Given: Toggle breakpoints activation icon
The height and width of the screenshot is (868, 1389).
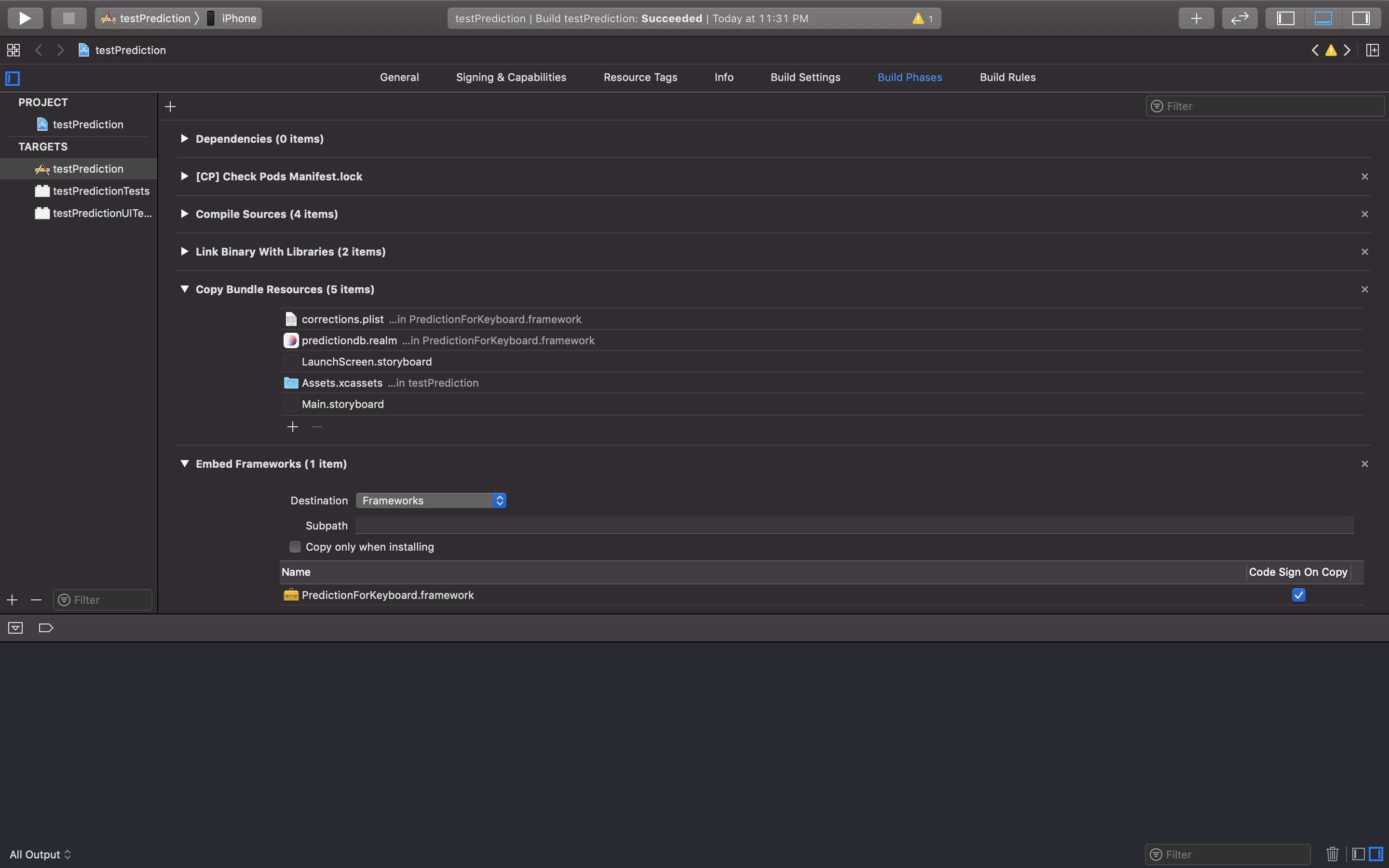Looking at the screenshot, I should coord(46,627).
